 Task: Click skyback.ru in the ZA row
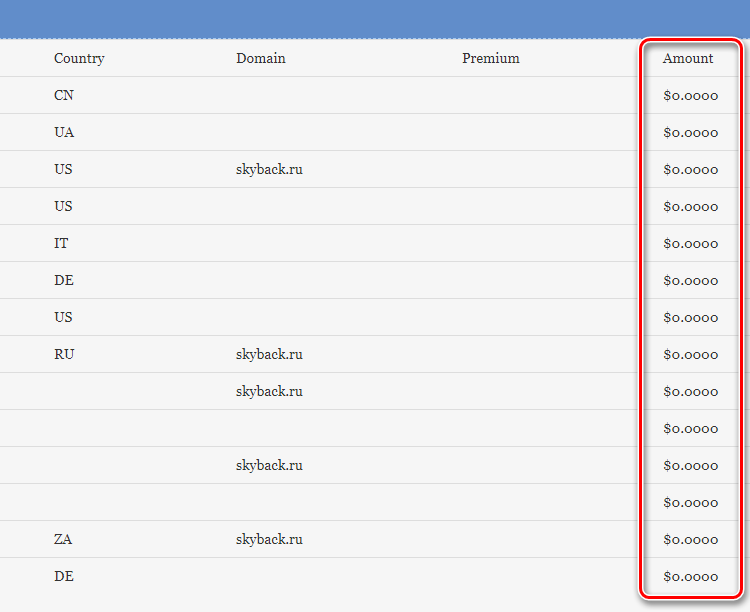pyautogui.click(x=269, y=540)
